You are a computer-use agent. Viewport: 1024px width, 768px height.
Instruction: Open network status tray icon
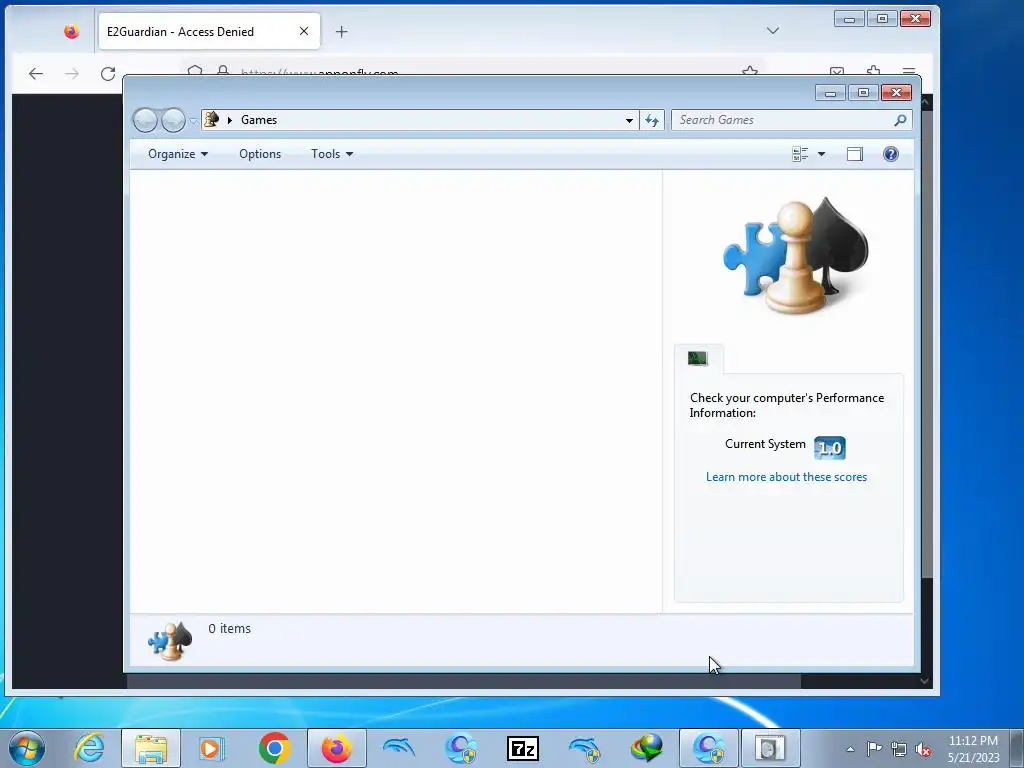coord(899,749)
